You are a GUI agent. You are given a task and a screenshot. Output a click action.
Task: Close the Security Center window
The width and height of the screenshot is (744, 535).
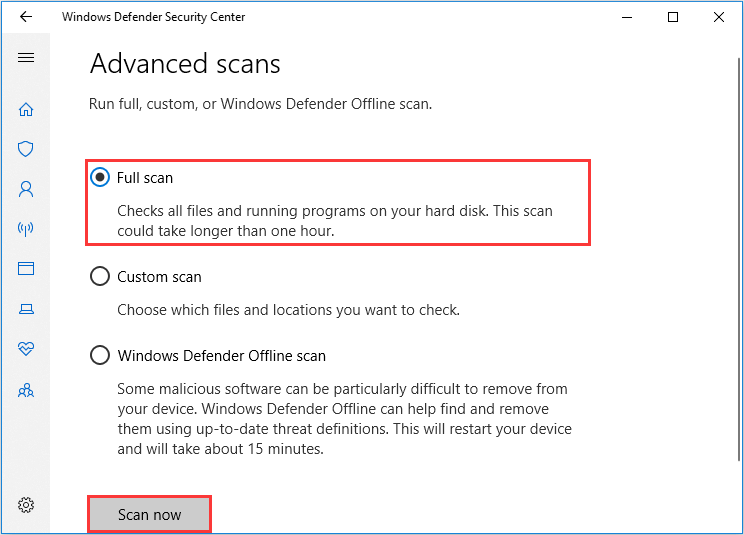point(719,17)
